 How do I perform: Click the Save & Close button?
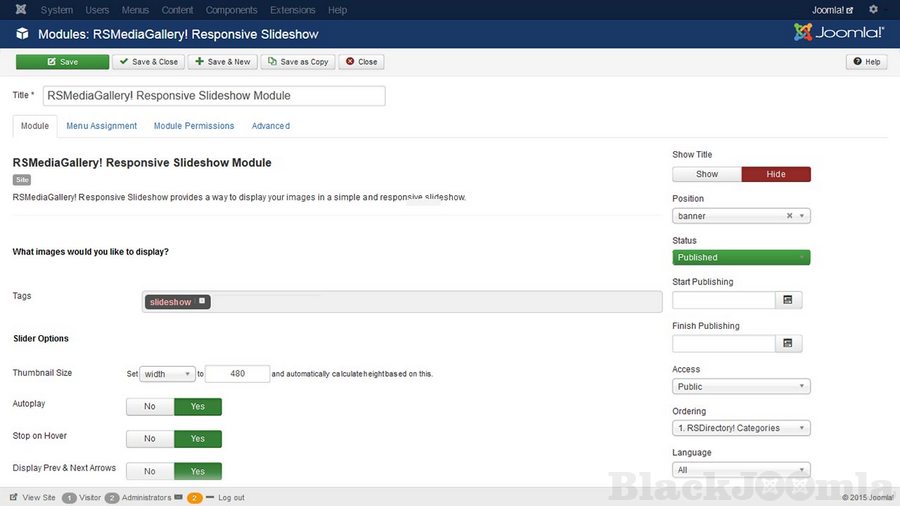(x=148, y=62)
